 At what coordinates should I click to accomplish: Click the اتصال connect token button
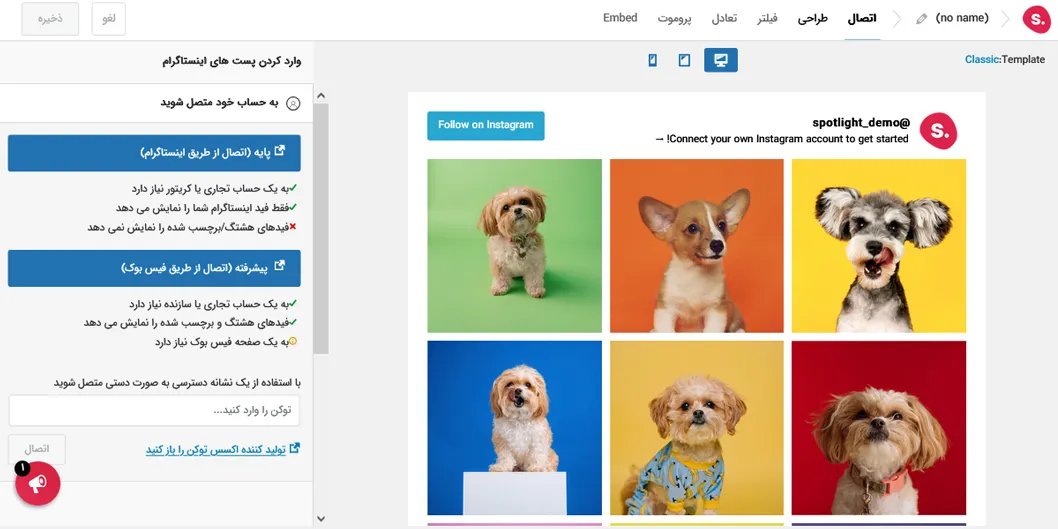[x=37, y=449]
